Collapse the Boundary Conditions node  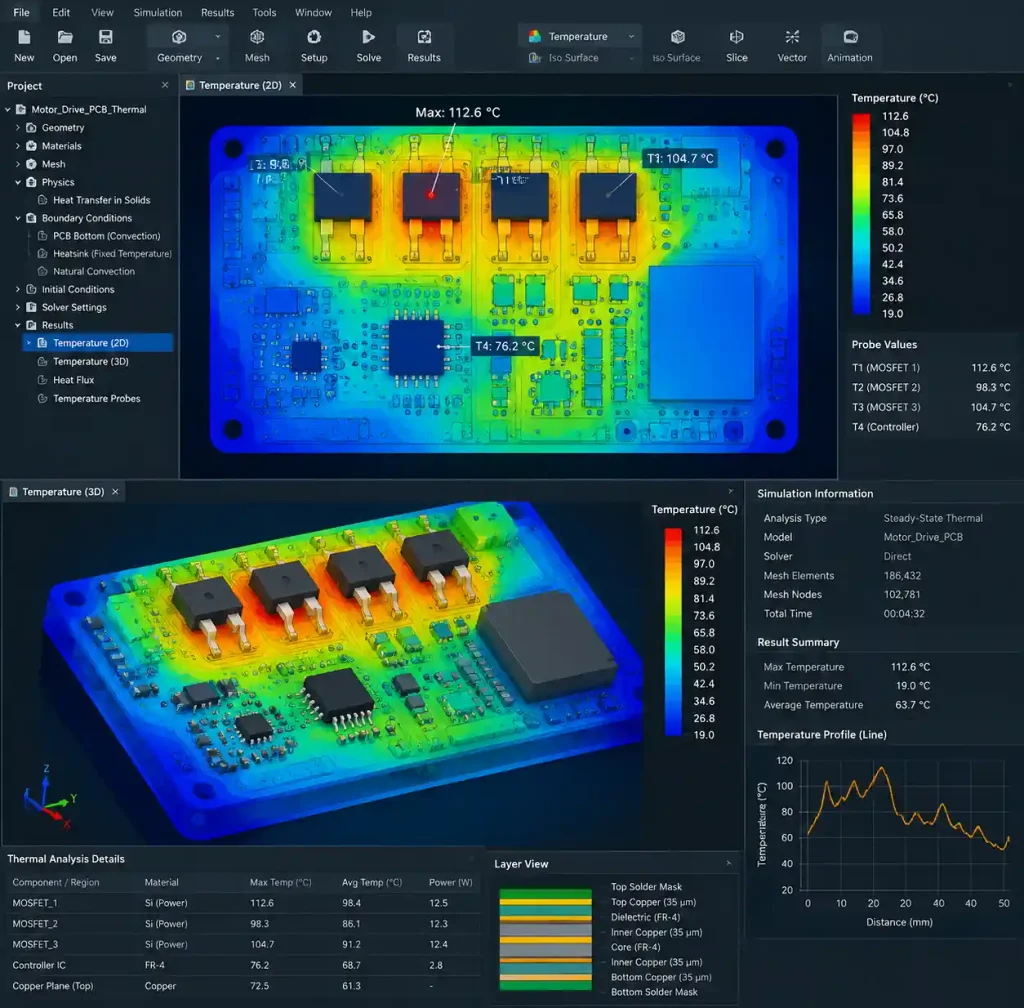click(18, 219)
